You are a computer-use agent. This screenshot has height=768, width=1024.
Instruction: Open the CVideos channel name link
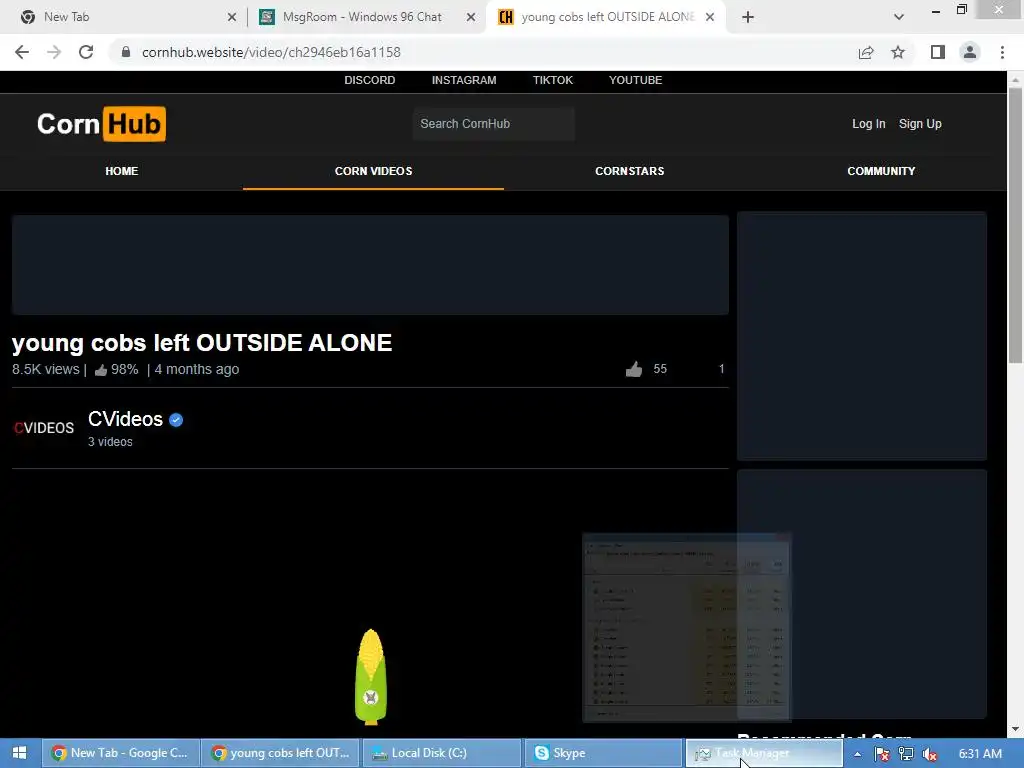click(125, 419)
